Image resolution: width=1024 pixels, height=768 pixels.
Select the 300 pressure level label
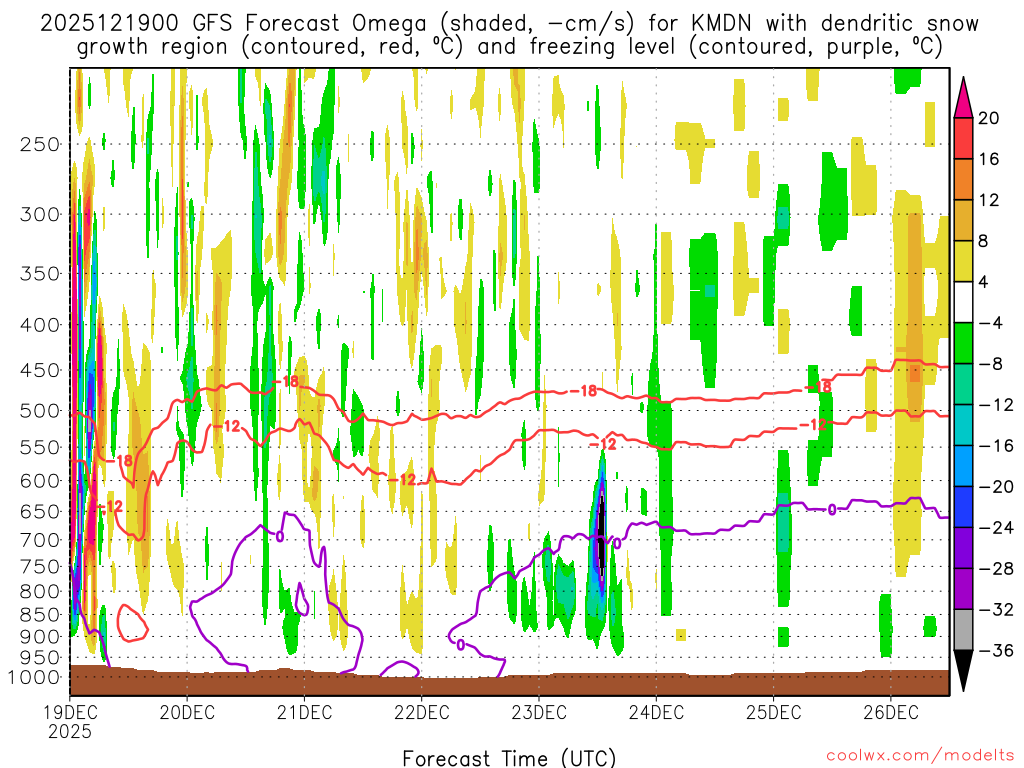[40, 214]
